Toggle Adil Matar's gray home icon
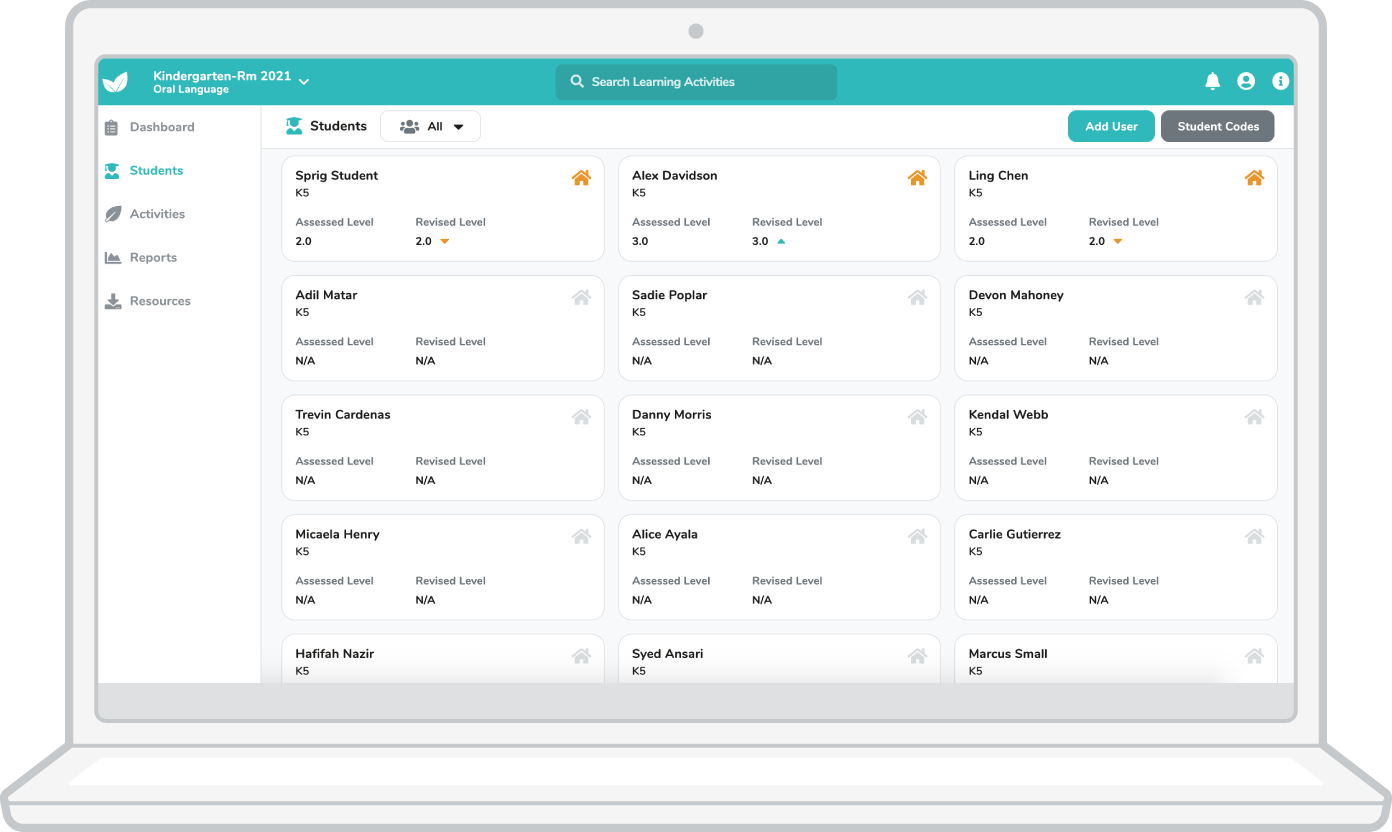Image resolution: width=1392 pixels, height=832 pixels. click(581, 297)
